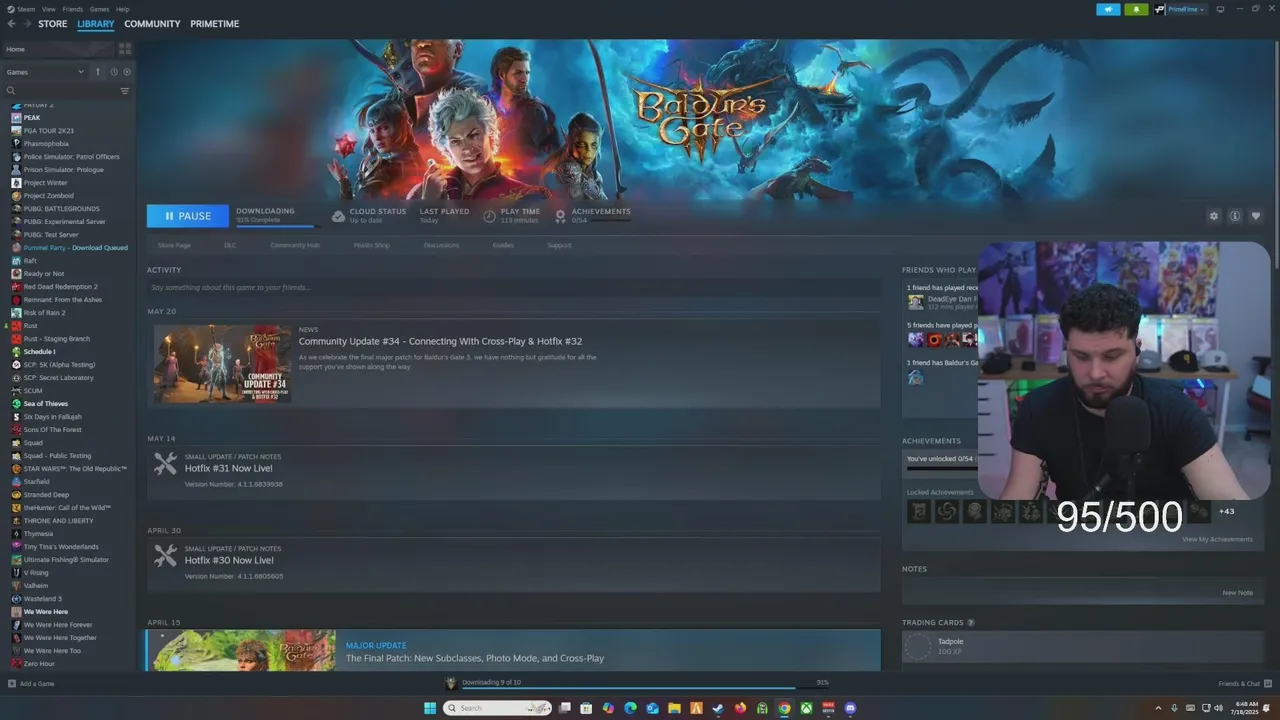Expand the Games filter dropdown
The height and width of the screenshot is (720, 1280).
pos(45,72)
